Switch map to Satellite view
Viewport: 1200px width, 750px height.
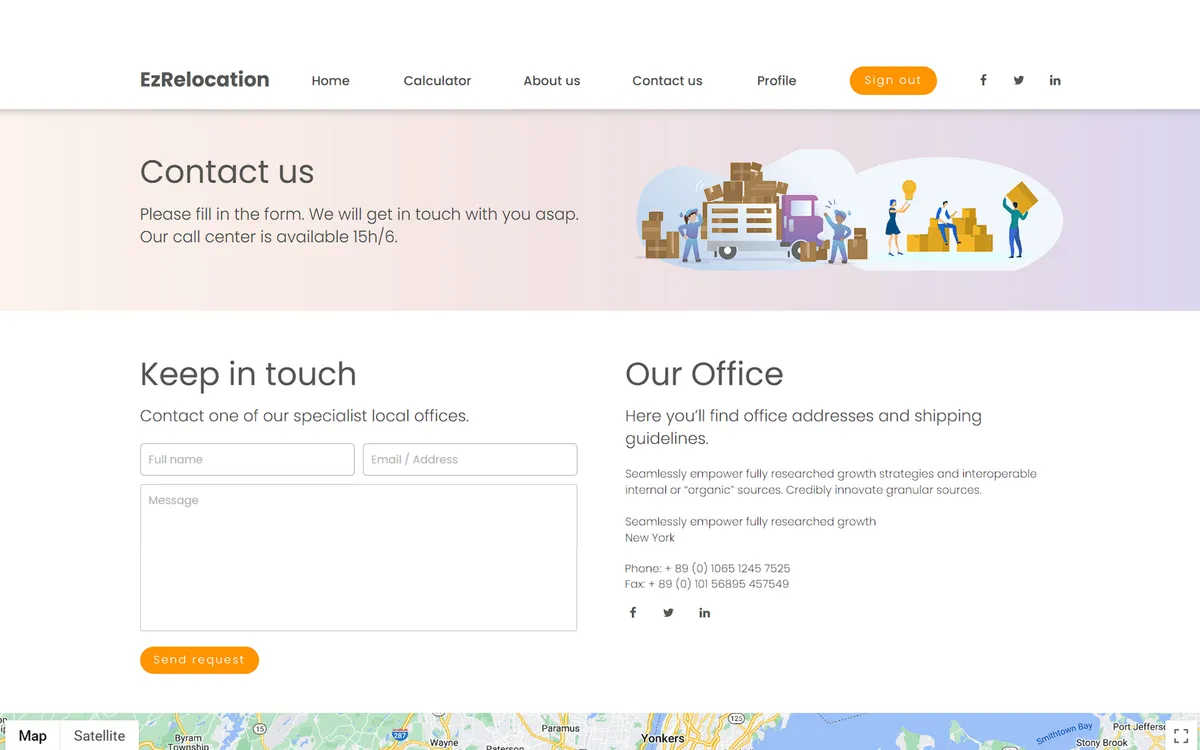[100, 735]
